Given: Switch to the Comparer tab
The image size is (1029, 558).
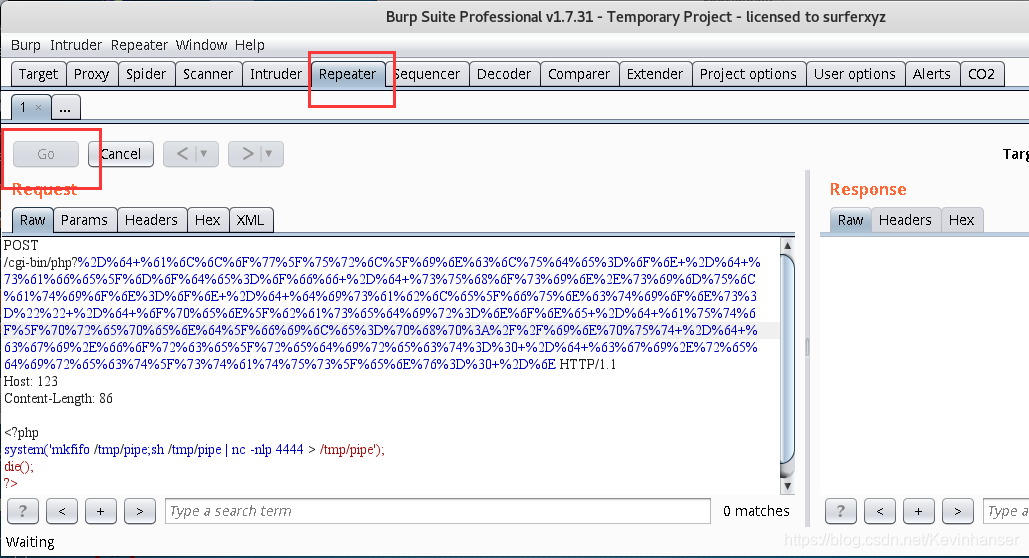Looking at the screenshot, I should click(579, 74).
